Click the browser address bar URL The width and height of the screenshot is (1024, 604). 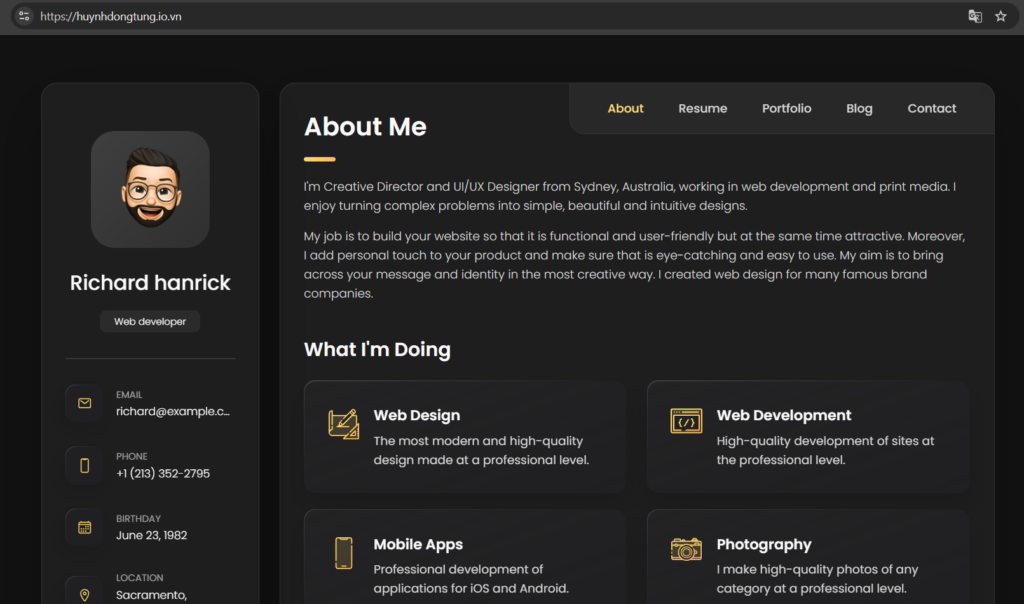[110, 17]
